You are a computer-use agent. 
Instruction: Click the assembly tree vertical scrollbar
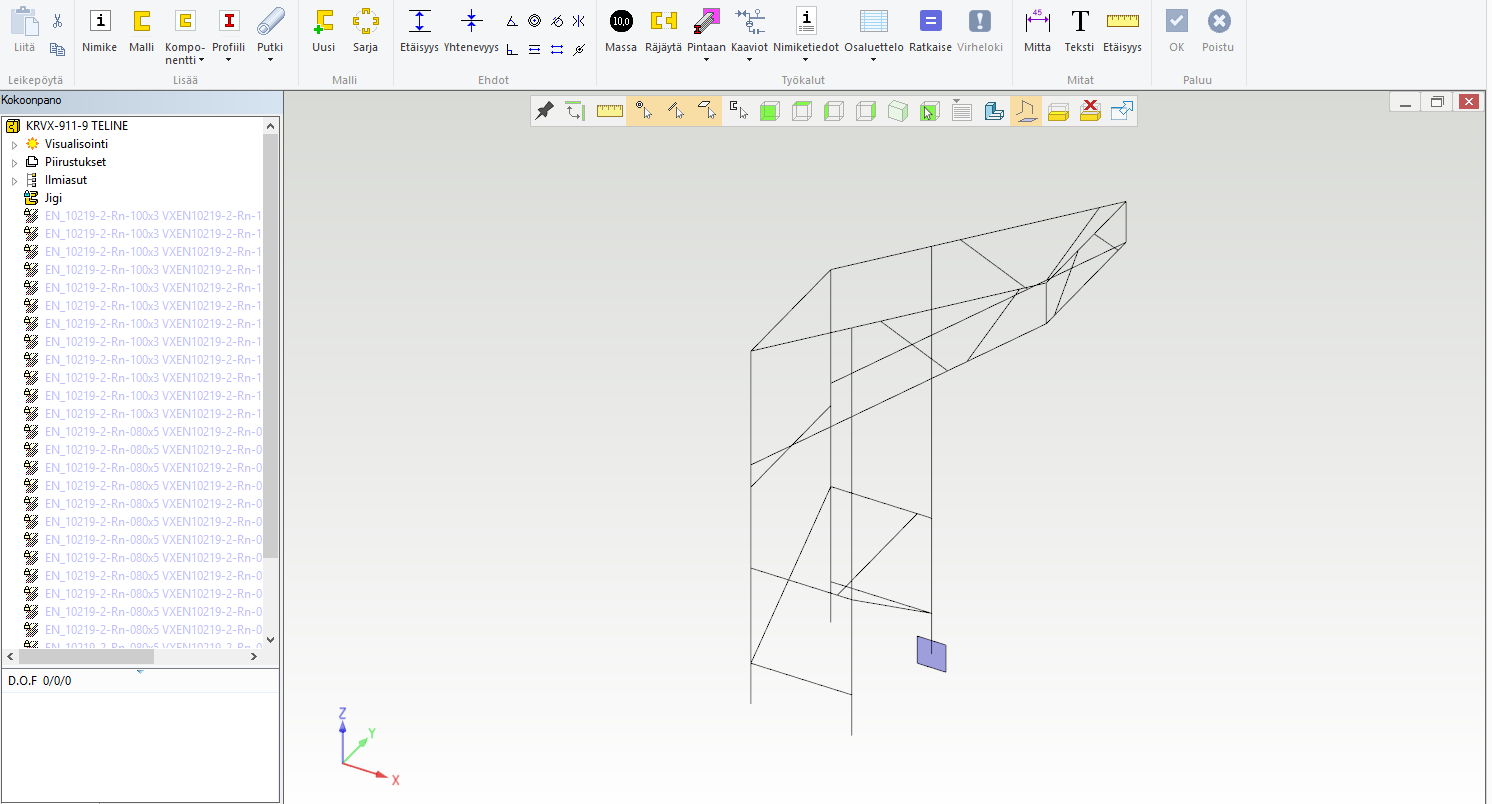coord(270,350)
